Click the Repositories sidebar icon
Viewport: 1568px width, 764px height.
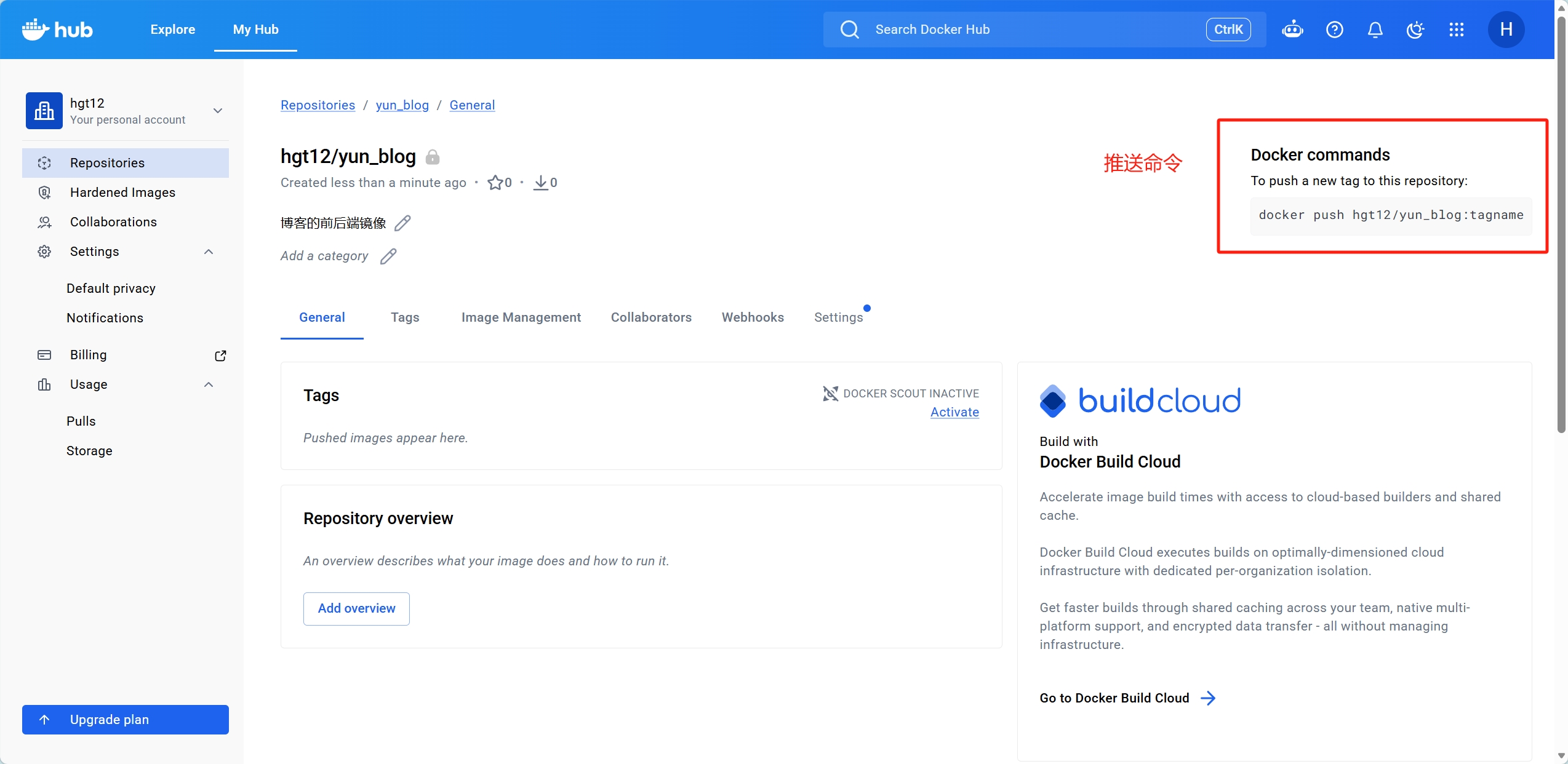pyautogui.click(x=44, y=163)
